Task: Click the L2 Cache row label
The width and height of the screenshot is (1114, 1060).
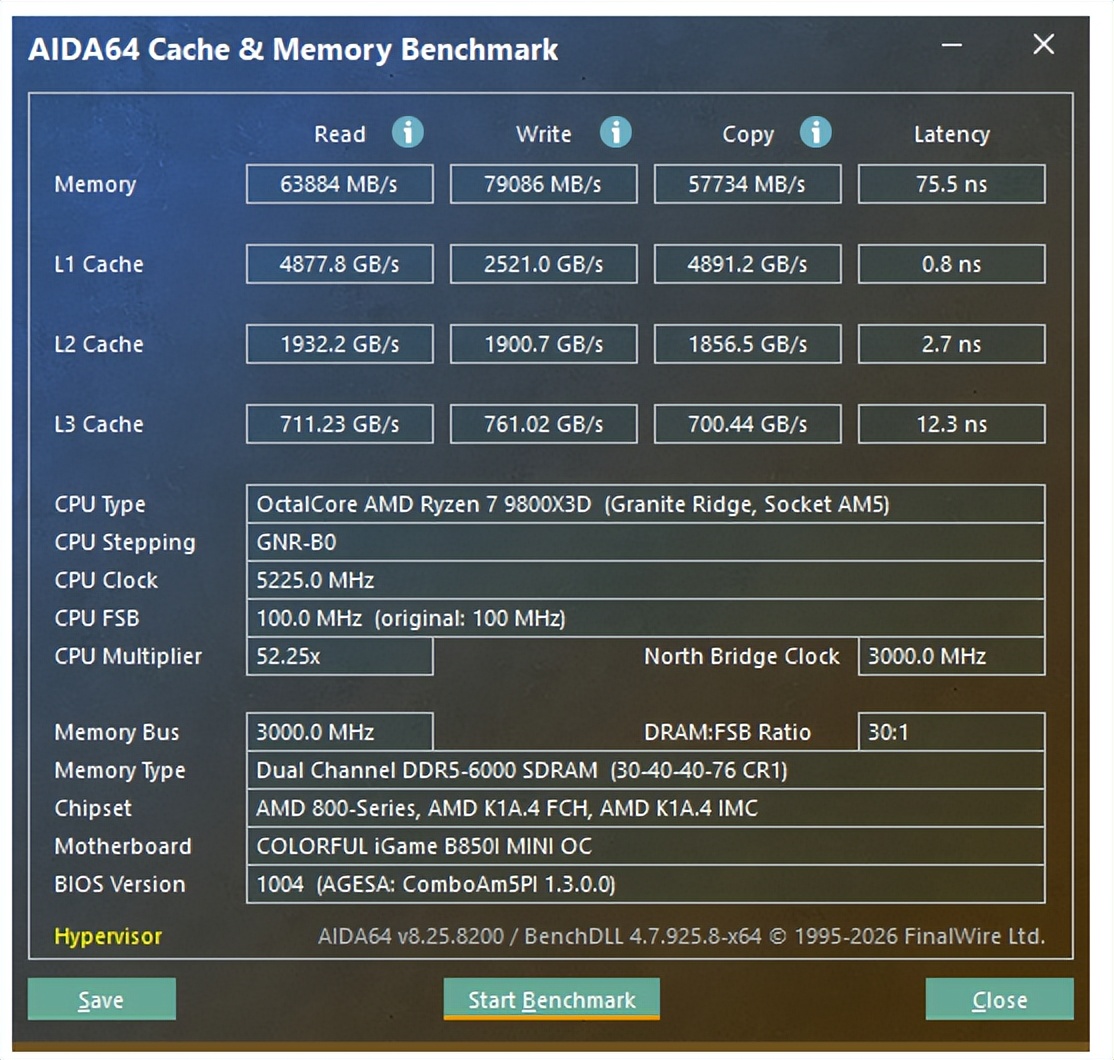Action: click(99, 344)
